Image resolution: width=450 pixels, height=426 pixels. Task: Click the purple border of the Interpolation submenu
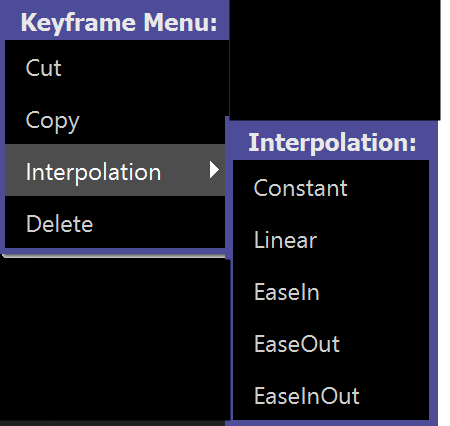433,273
